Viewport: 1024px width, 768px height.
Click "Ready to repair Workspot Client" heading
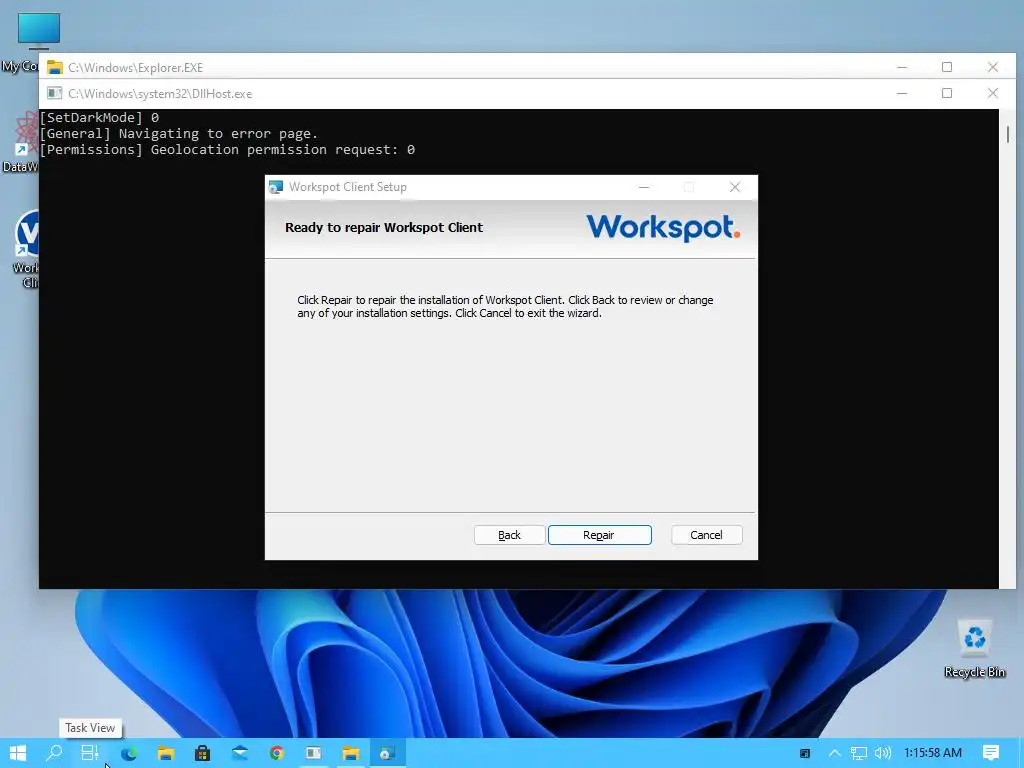point(384,227)
